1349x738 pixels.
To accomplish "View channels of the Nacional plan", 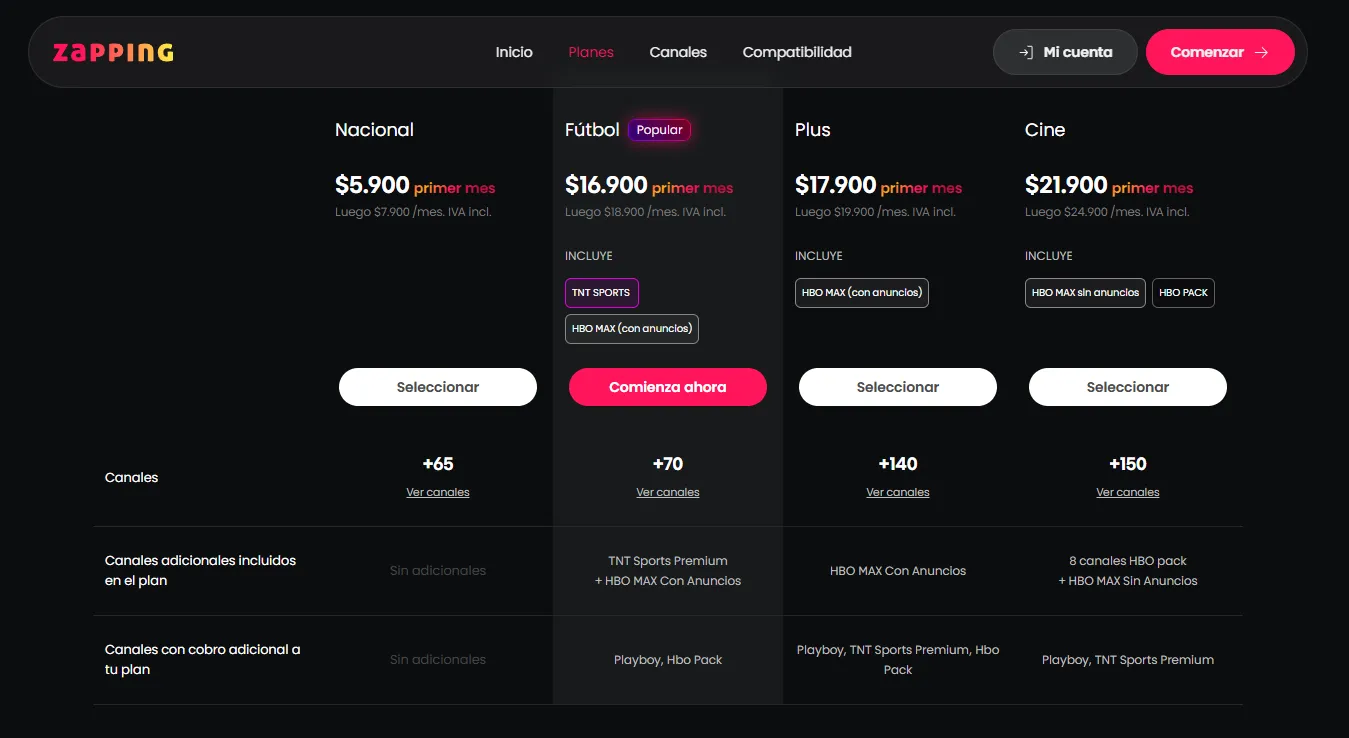I will 438,492.
